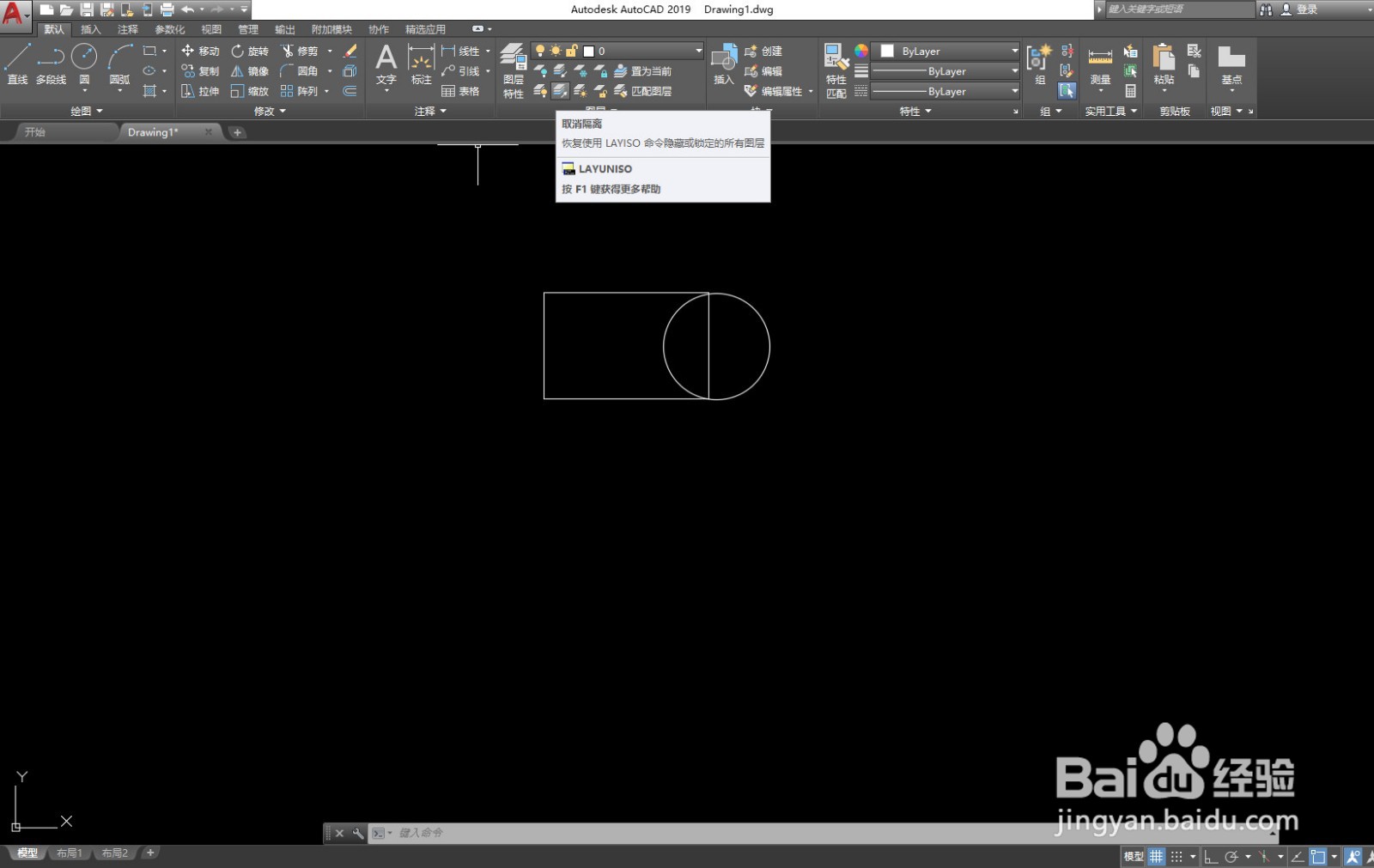Click the Dimension (标注) tool
The width and height of the screenshot is (1374, 868).
click(421, 64)
